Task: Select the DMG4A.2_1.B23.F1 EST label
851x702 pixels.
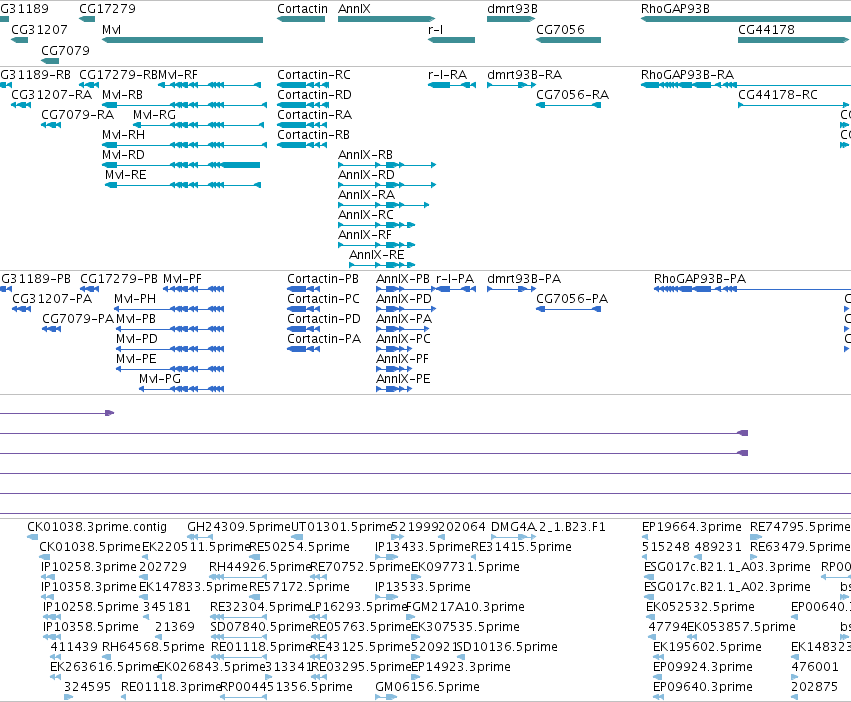Action: (548, 527)
